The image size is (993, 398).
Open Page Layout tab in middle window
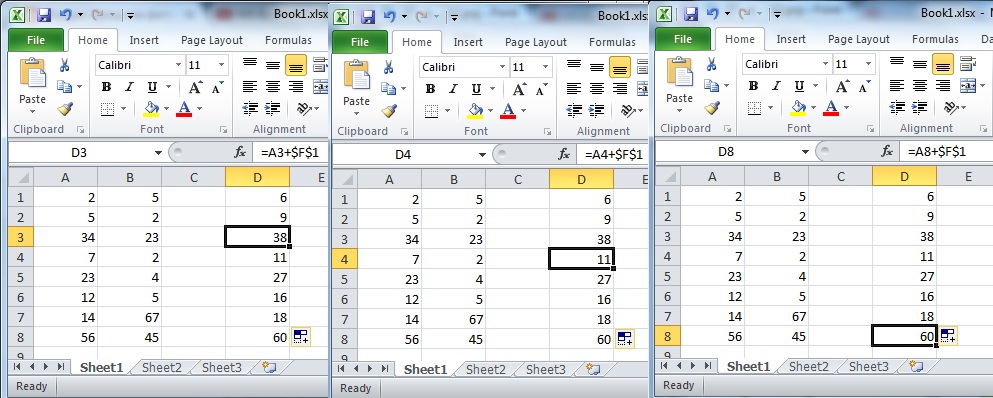click(x=535, y=42)
